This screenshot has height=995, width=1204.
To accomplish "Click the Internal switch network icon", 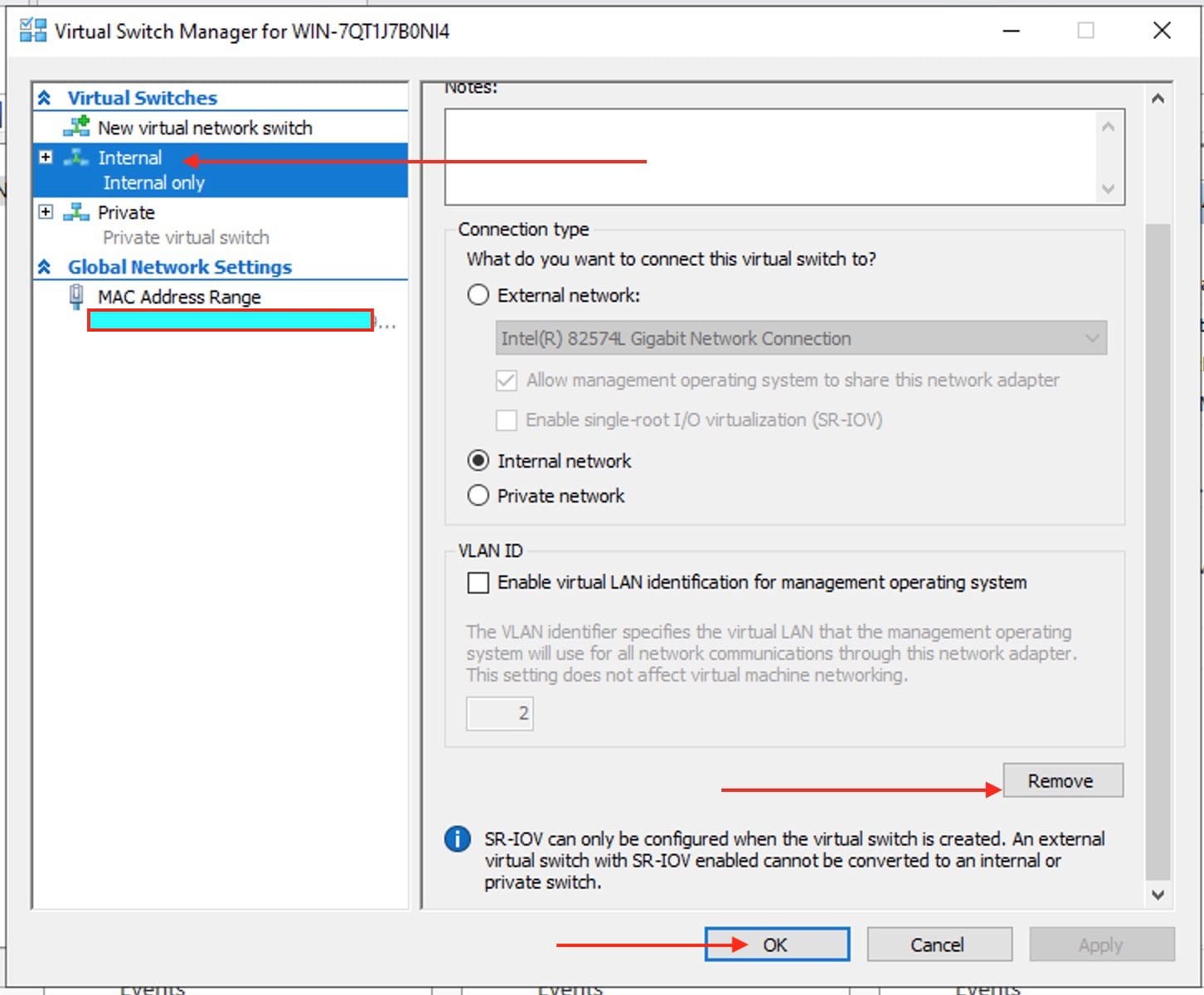I will pos(76,158).
